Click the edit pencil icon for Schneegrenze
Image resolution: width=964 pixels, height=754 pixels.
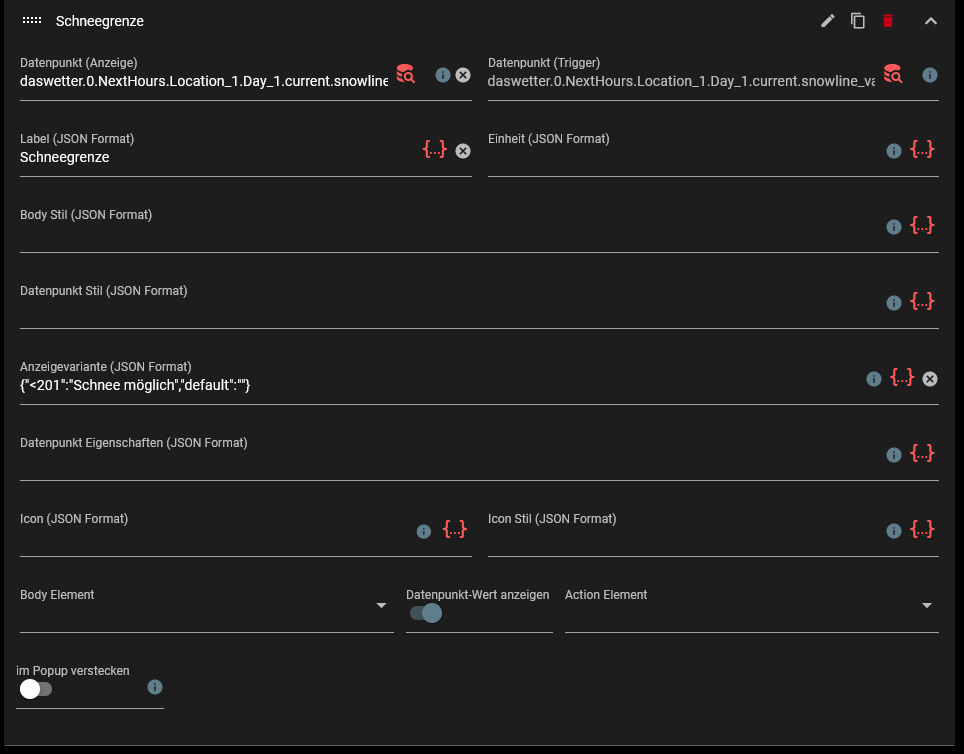click(x=828, y=21)
